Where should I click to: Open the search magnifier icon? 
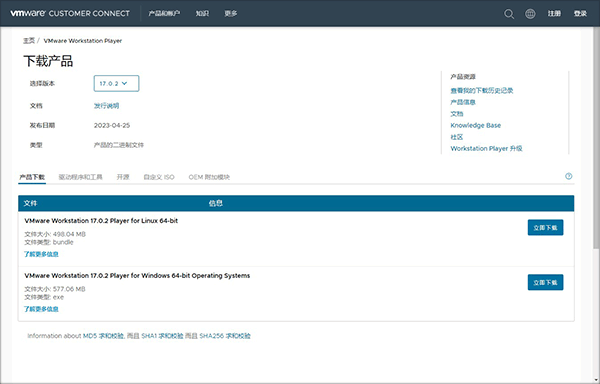[509, 14]
